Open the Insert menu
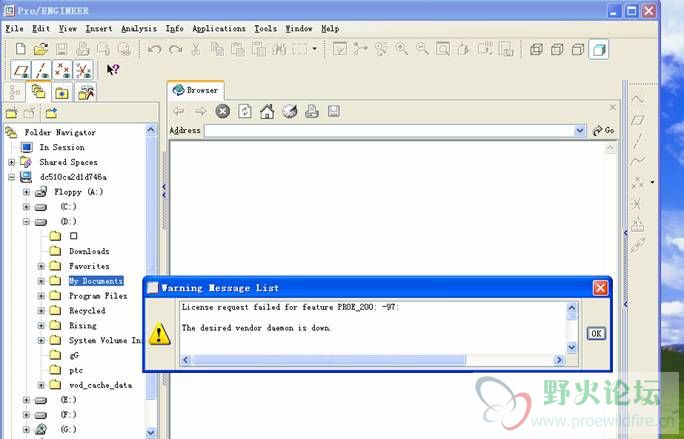Image resolution: width=684 pixels, height=439 pixels. (99, 28)
